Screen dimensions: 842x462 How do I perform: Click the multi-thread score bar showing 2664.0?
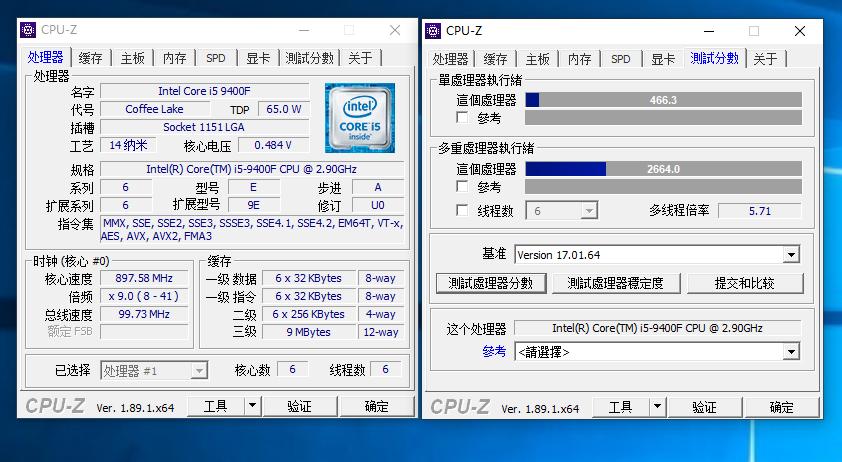[663, 169]
